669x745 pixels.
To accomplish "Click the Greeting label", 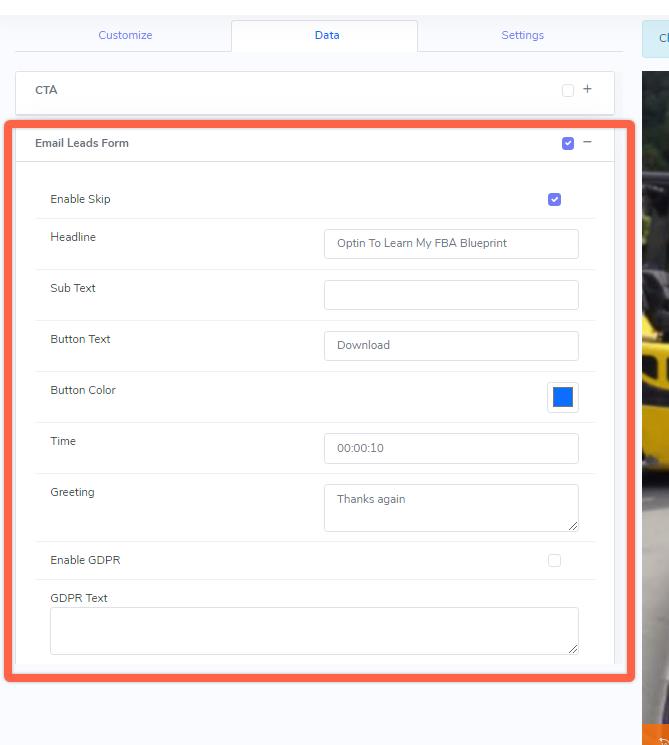I will (x=72, y=492).
